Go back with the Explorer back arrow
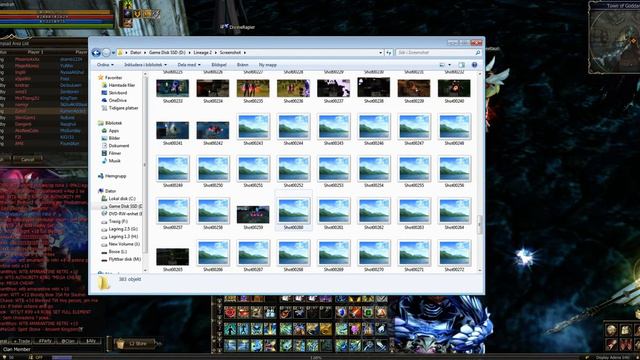The height and width of the screenshot is (360, 640). pos(96,53)
